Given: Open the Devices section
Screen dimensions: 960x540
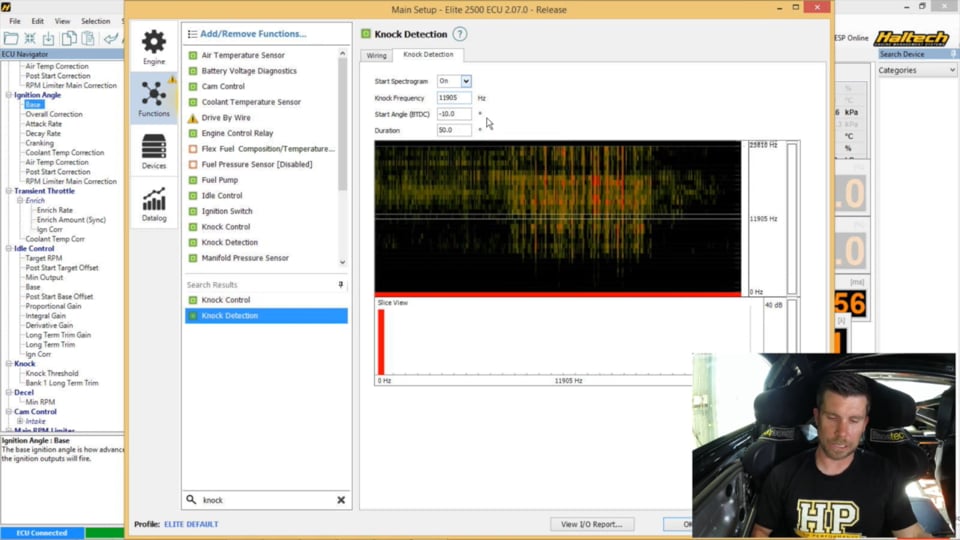Looking at the screenshot, I should tap(154, 151).
